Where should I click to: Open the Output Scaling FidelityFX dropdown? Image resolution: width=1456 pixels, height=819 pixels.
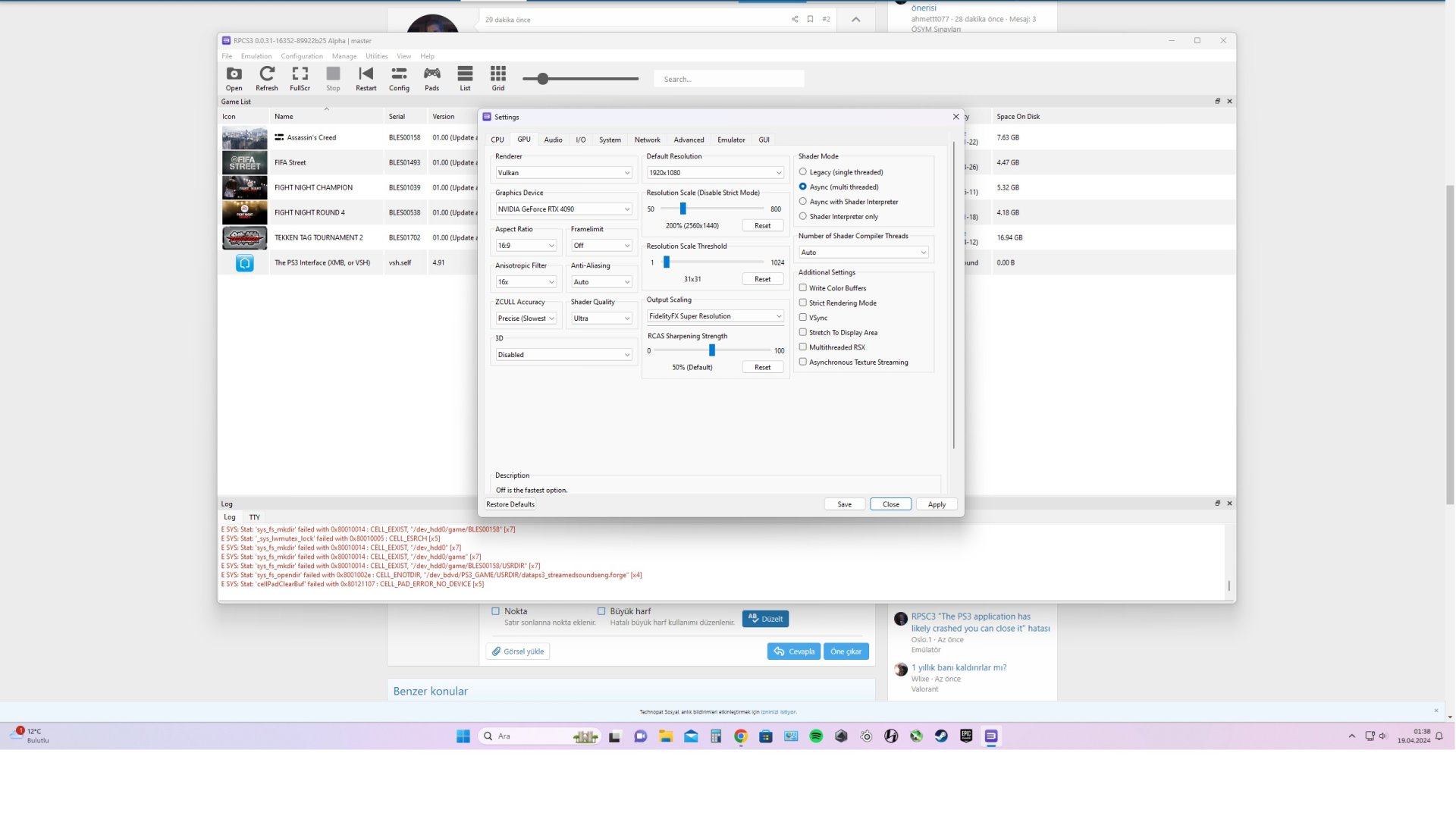(714, 316)
